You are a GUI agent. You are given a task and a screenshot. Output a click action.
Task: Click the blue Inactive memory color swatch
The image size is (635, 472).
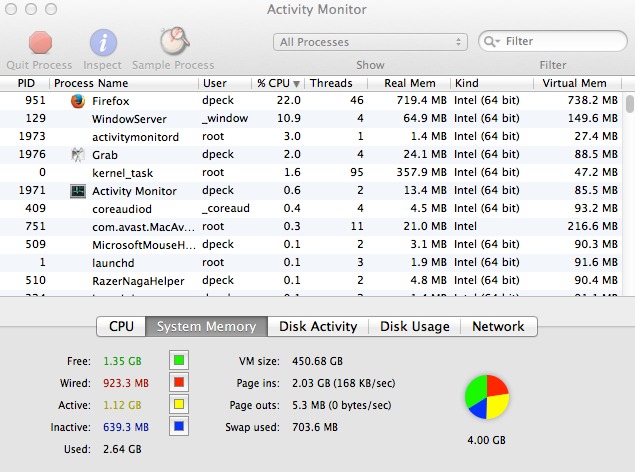click(179, 426)
